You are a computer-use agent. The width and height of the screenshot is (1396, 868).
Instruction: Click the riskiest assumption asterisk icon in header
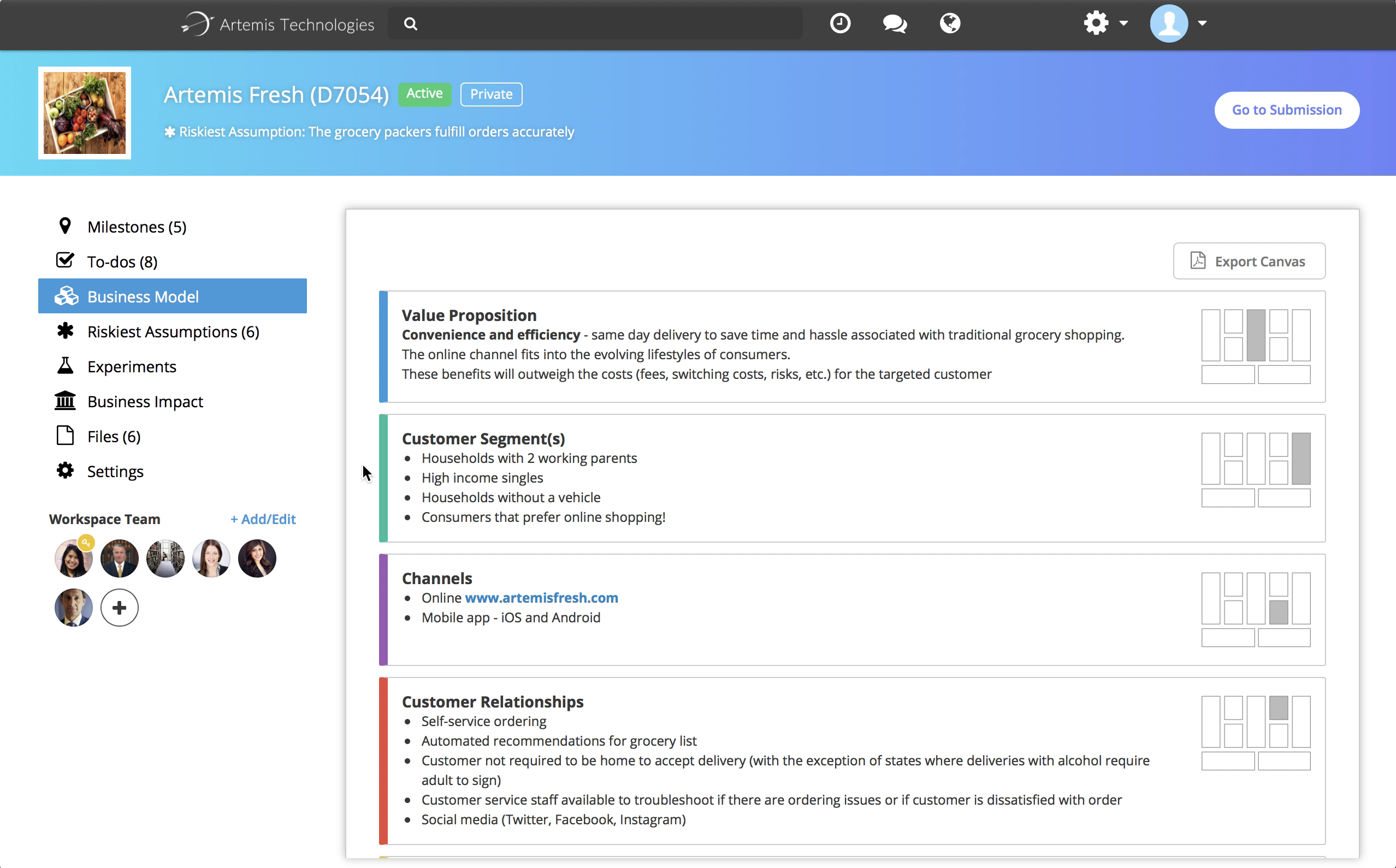170,132
